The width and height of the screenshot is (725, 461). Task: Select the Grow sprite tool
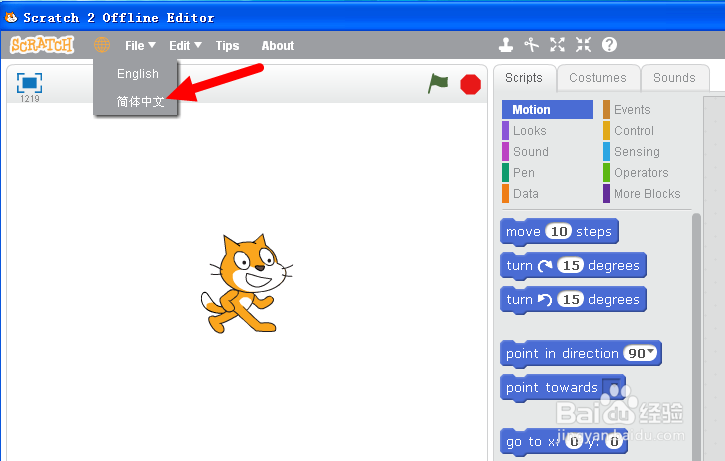click(557, 45)
